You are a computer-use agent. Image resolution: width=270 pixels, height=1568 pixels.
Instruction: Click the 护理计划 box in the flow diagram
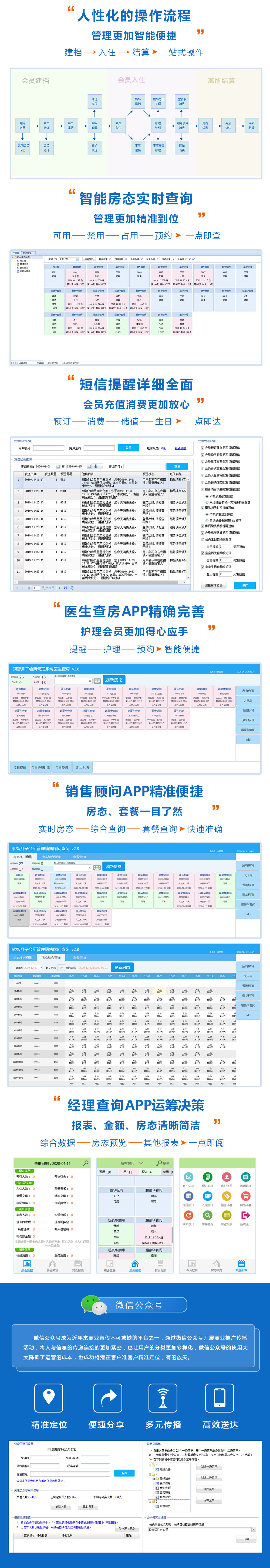(x=158, y=125)
